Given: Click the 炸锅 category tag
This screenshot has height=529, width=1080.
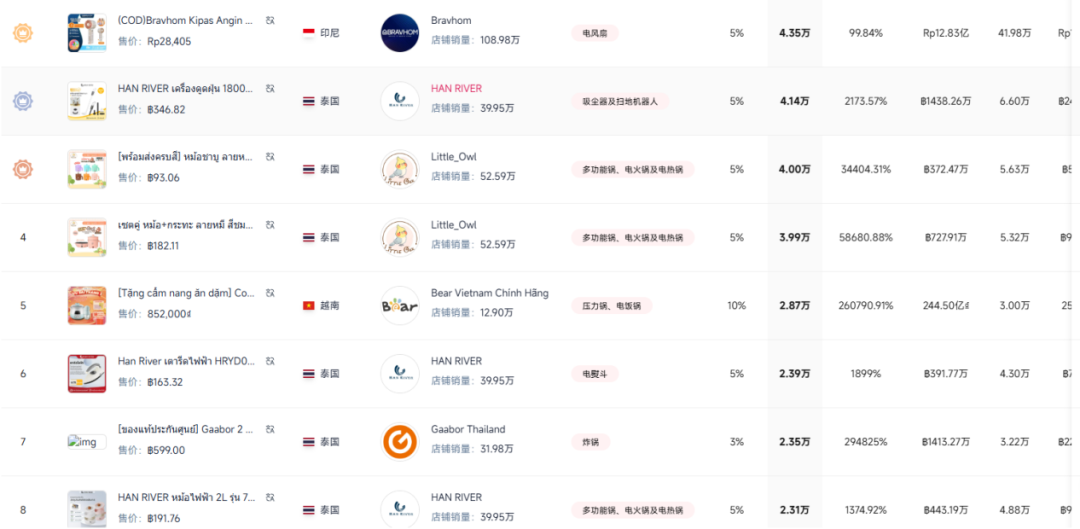Looking at the screenshot, I should point(590,441).
